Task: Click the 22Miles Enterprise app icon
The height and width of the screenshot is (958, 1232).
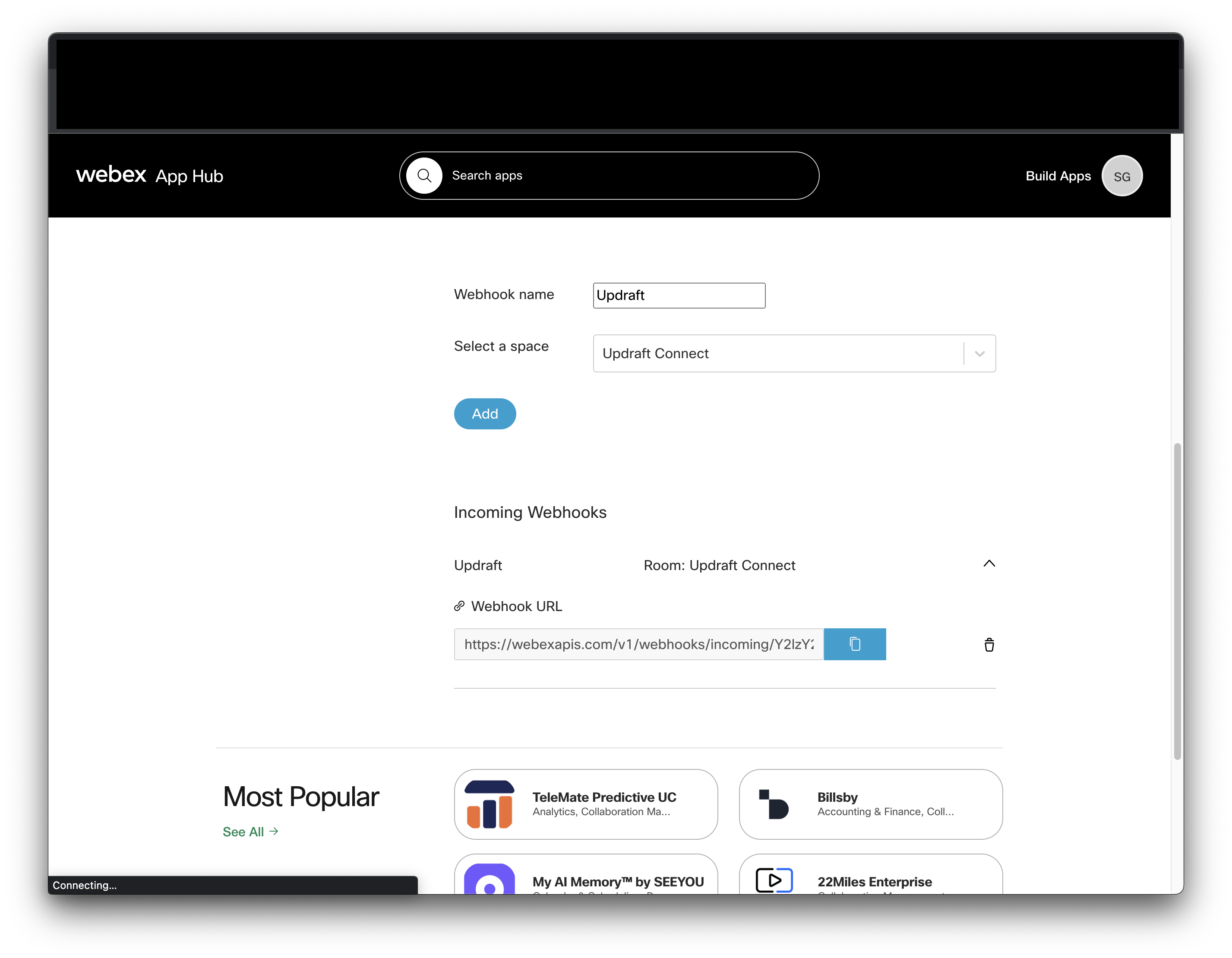Action: click(774, 879)
